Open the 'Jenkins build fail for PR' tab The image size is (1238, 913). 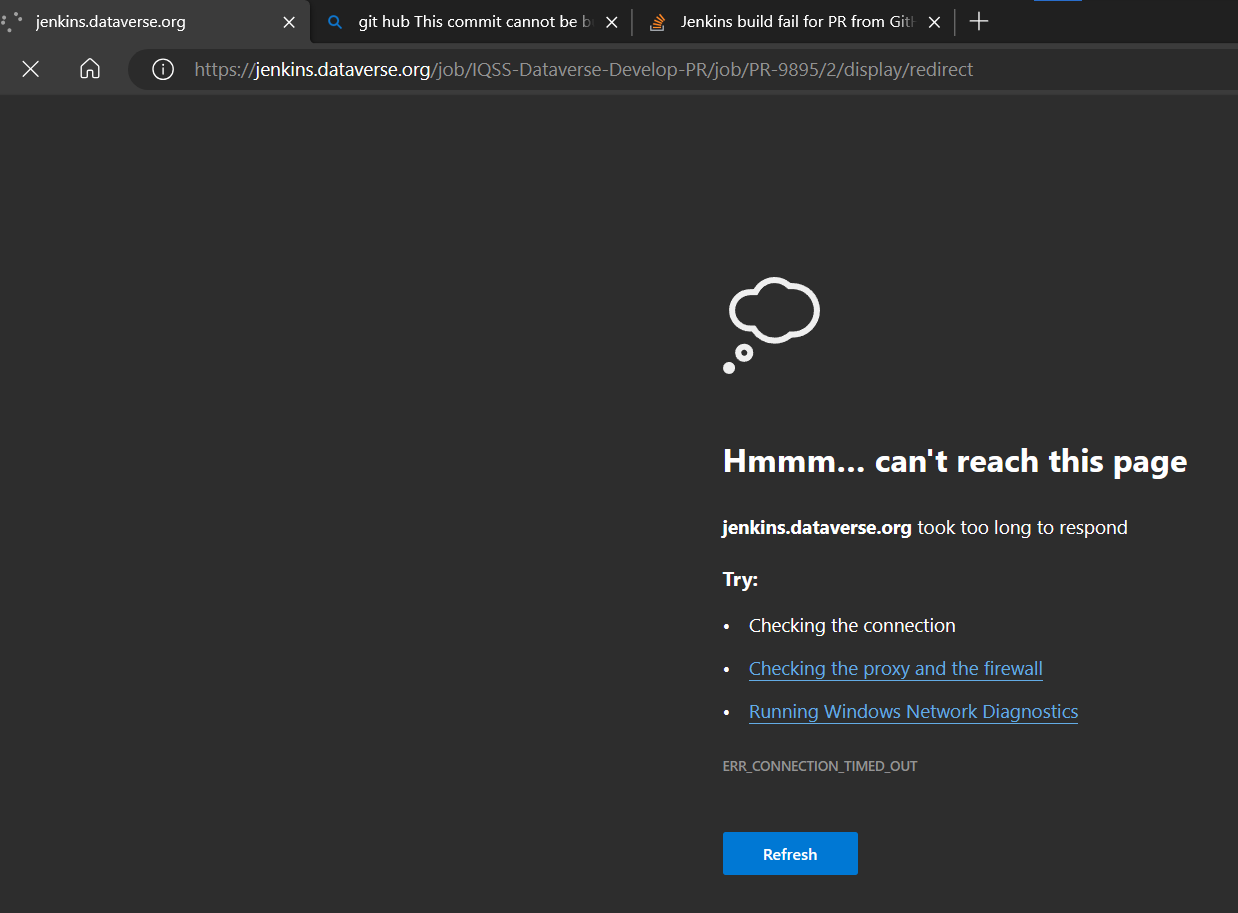797,22
